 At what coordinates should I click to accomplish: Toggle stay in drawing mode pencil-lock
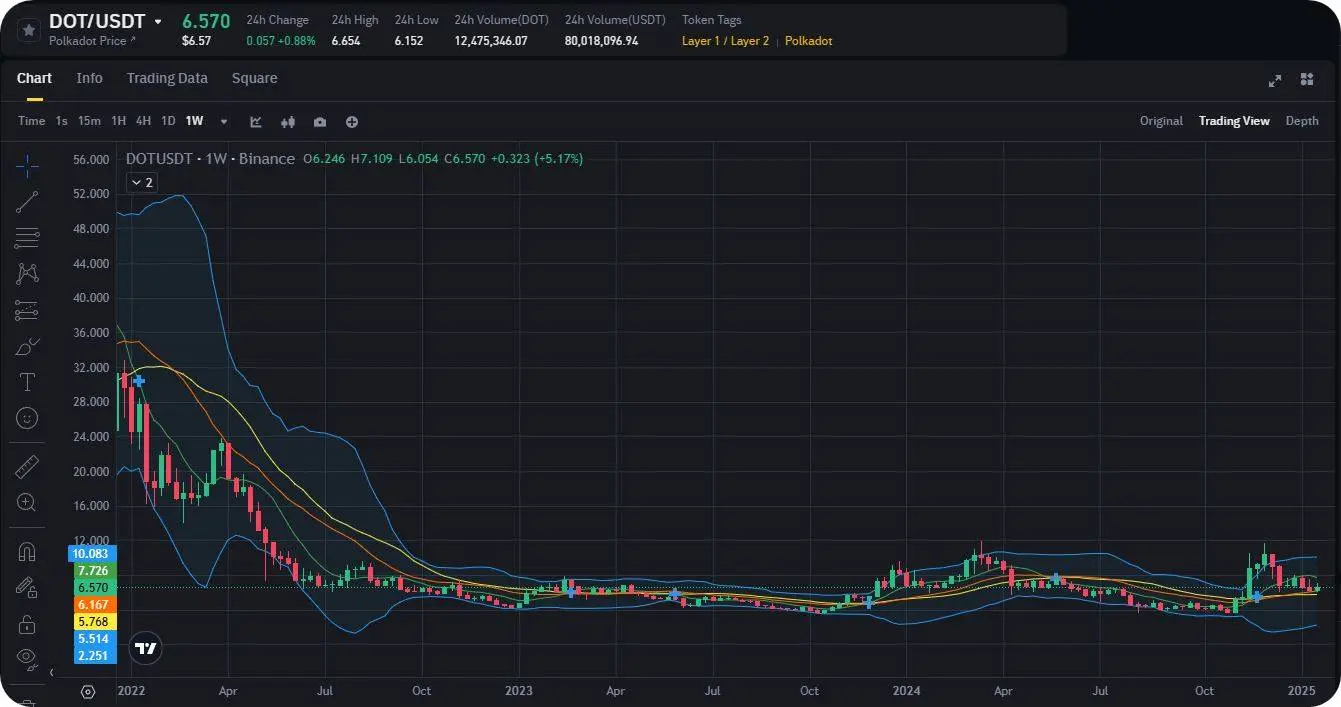click(27, 588)
